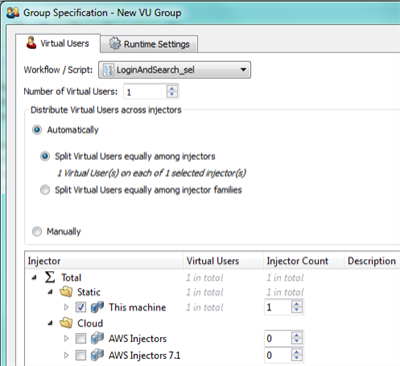
Task: Click the Runtime Settings gear icon
Action: 114,44
